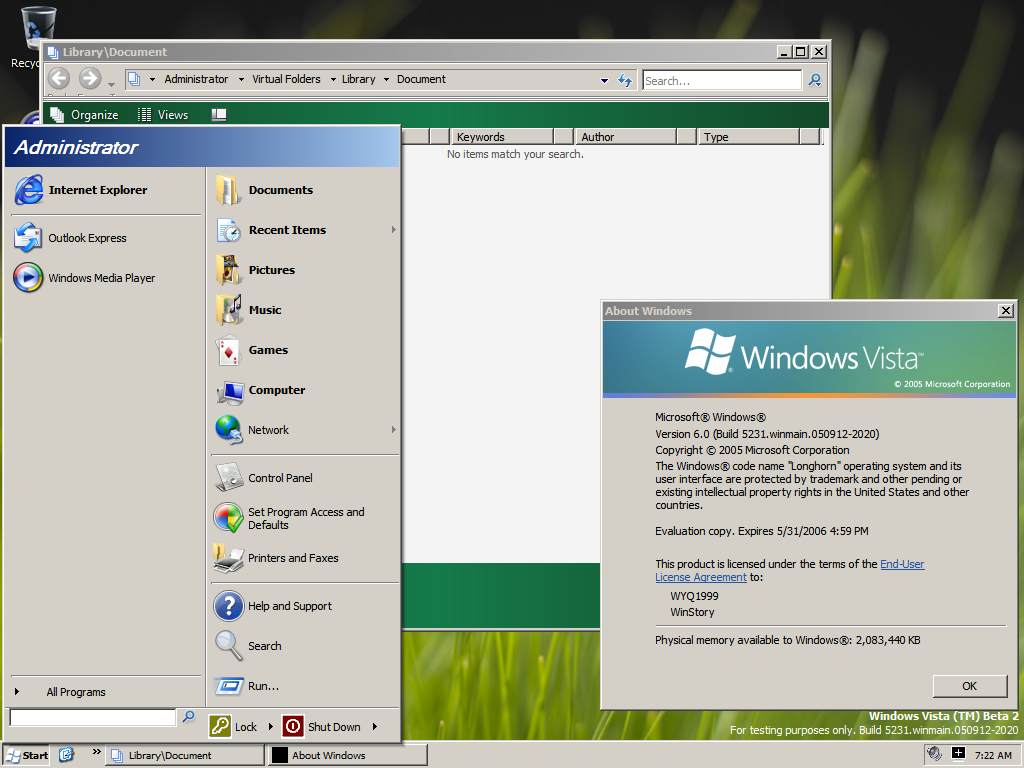Viewport: 1024px width, 768px height.
Task: Toggle the preview pane button beside Views
Action: tap(219, 115)
